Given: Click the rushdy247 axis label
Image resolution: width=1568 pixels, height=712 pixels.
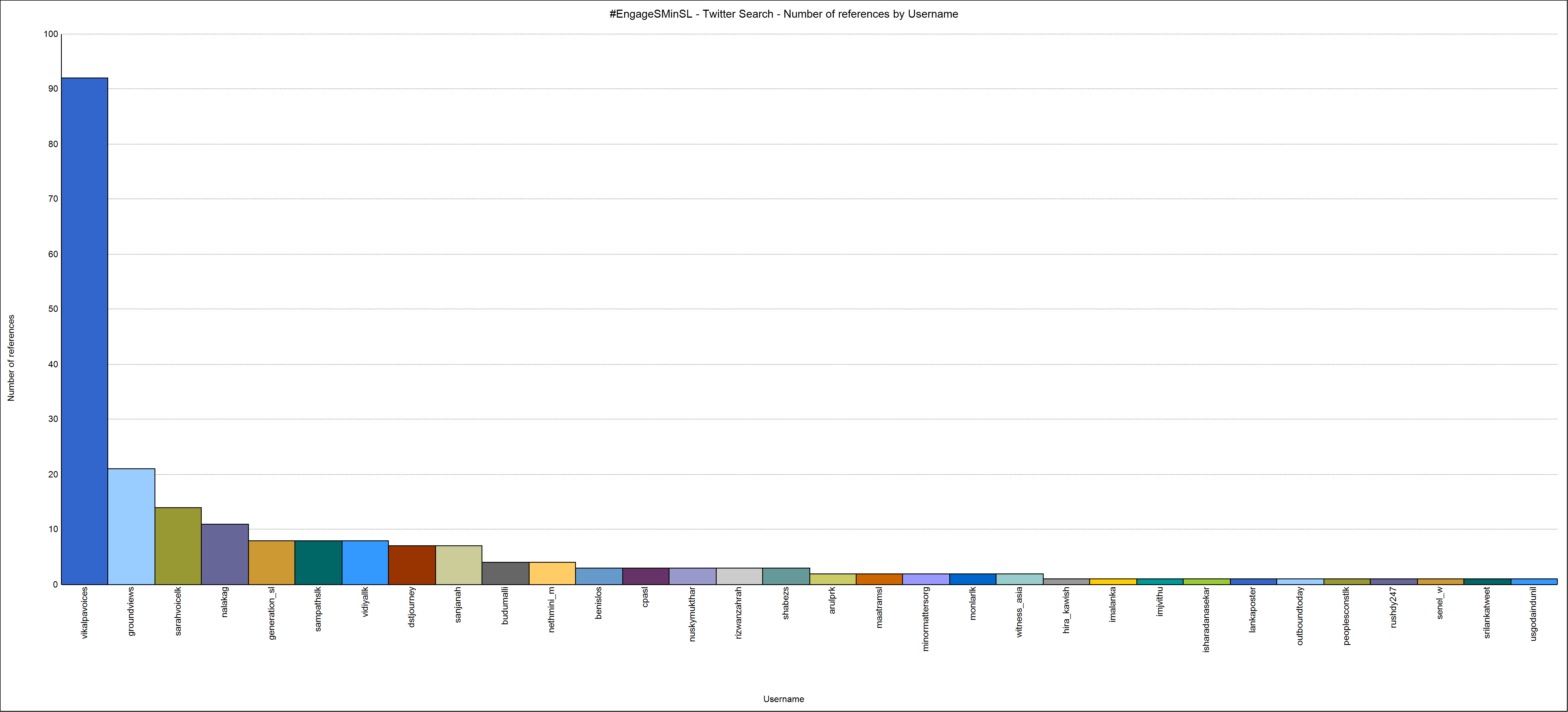Looking at the screenshot, I should coord(1394,607).
